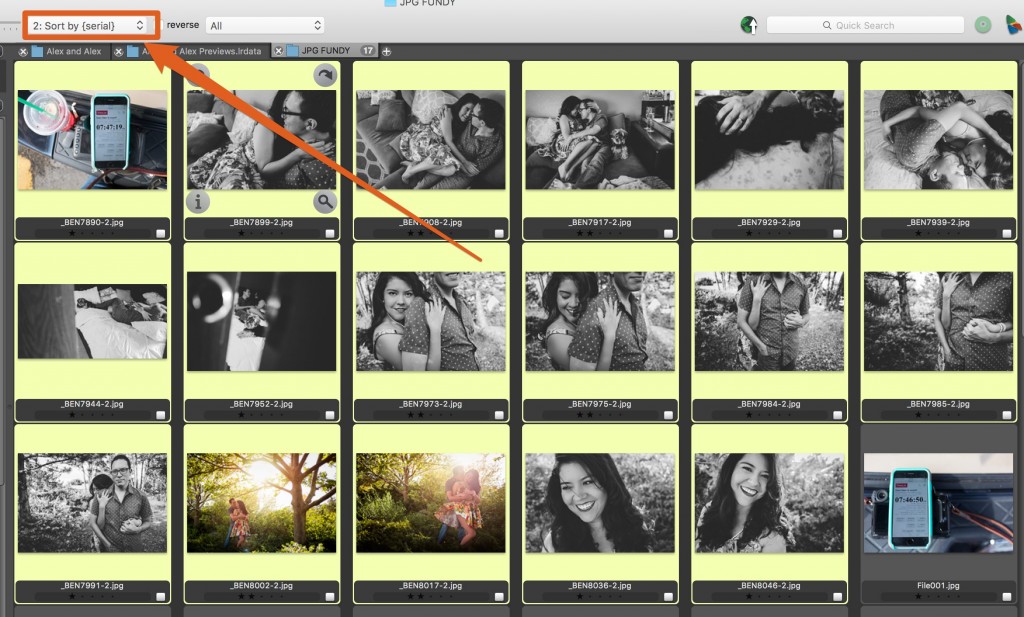Rotate _BEN7899-2.jpg clockwise with the arrow icon
The image size is (1024, 617).
[325, 75]
